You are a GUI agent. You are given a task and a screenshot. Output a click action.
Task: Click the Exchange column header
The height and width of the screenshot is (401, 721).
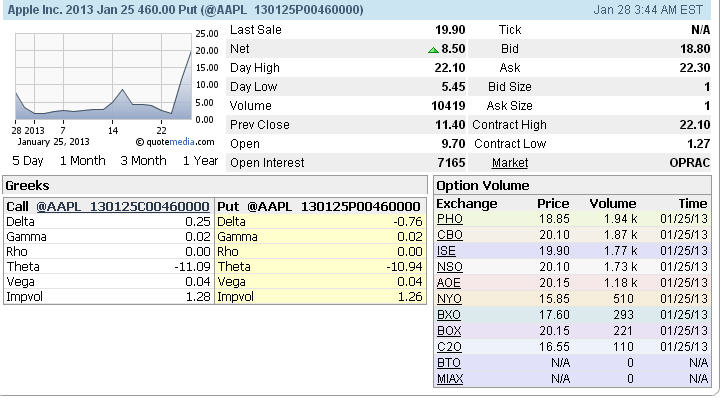click(467, 204)
